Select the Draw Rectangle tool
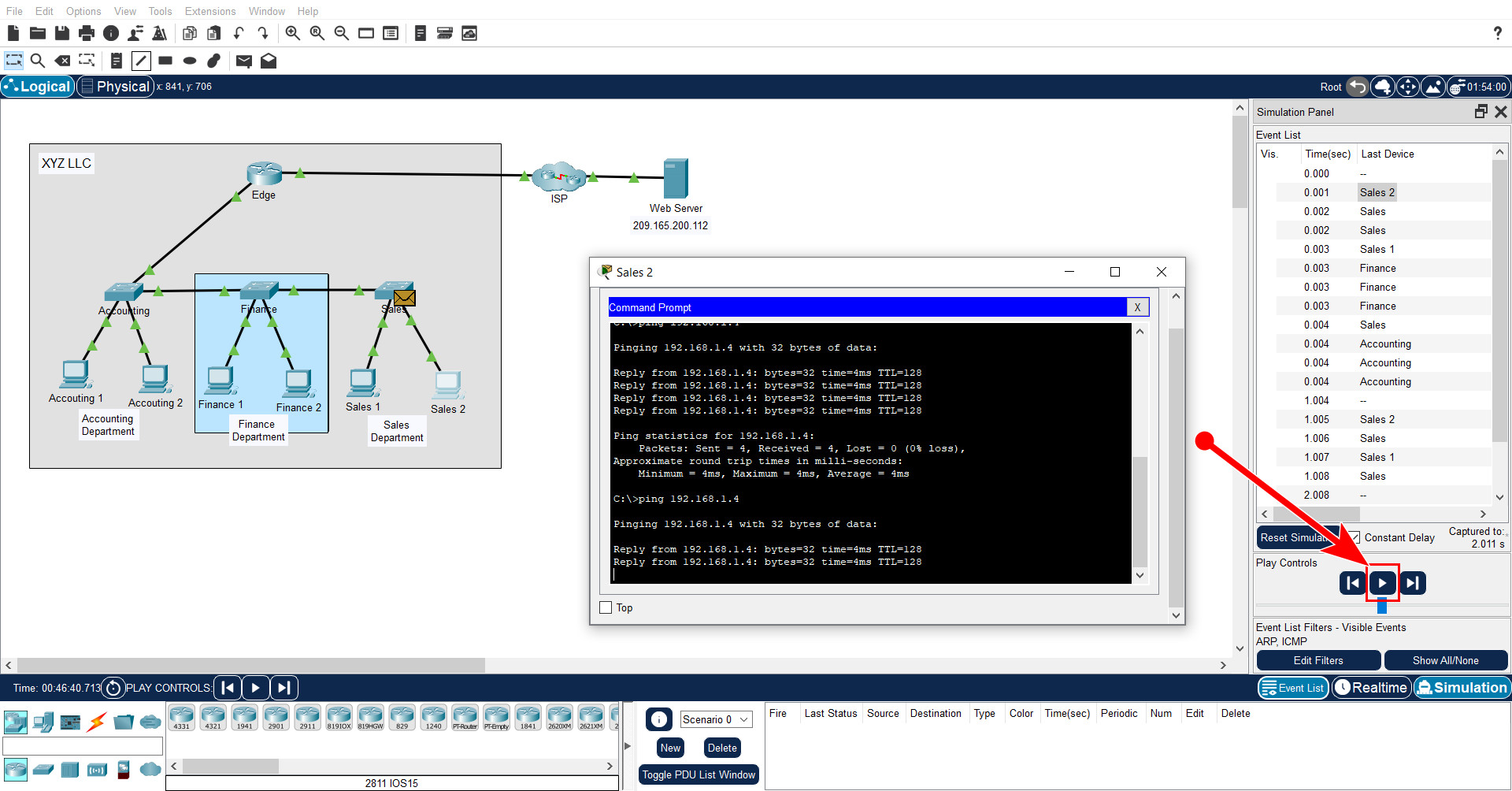1512x791 pixels. tap(165, 61)
